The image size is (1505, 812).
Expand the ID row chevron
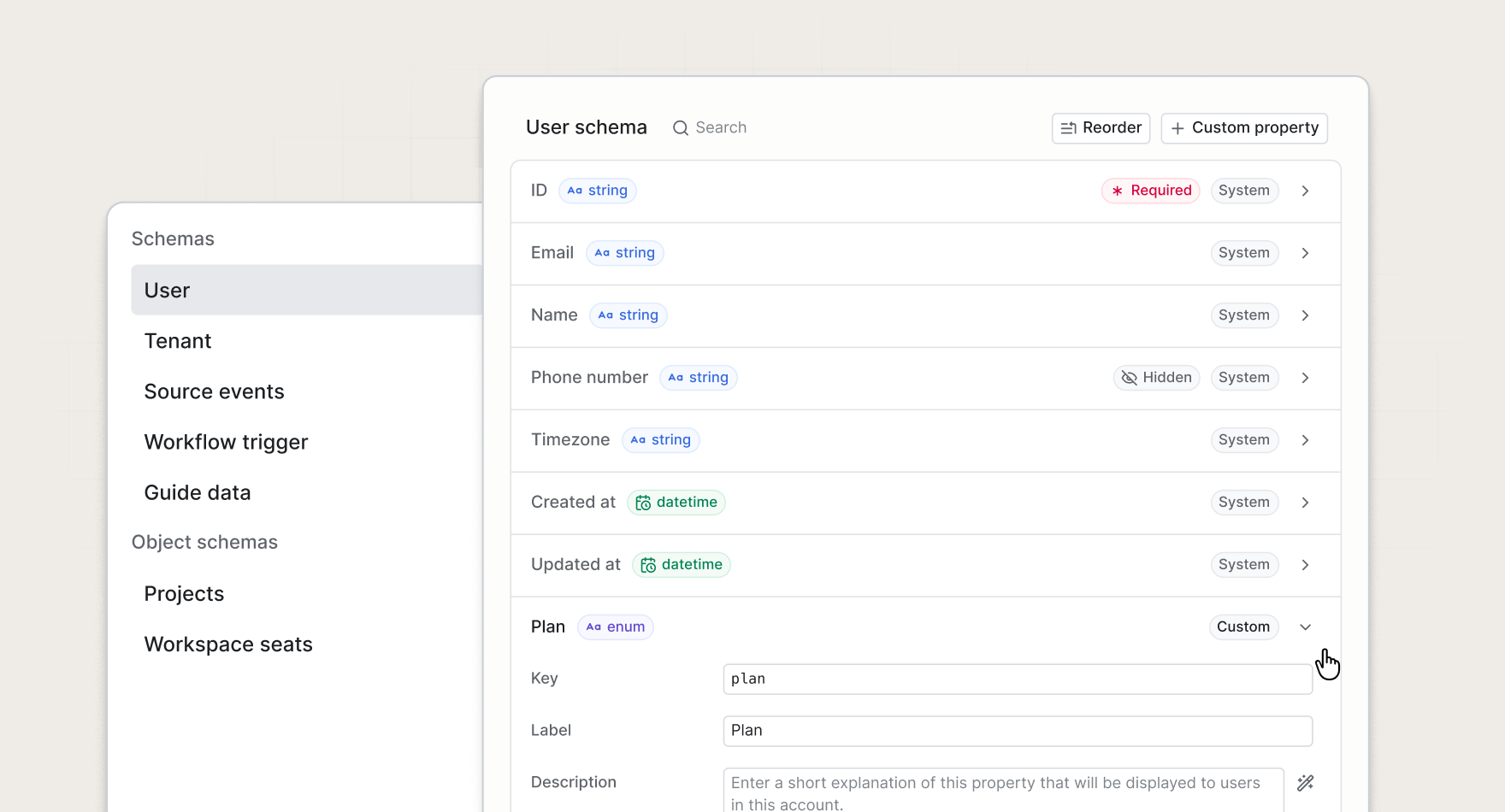pos(1306,191)
